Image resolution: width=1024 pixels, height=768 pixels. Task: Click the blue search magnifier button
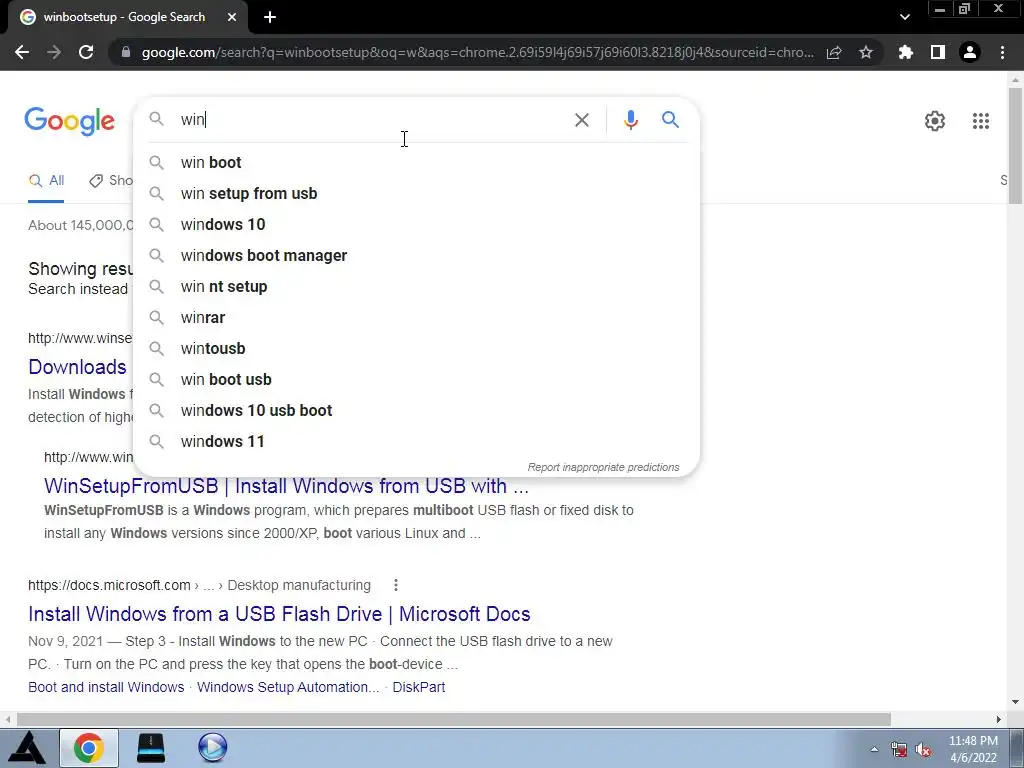[670, 120]
